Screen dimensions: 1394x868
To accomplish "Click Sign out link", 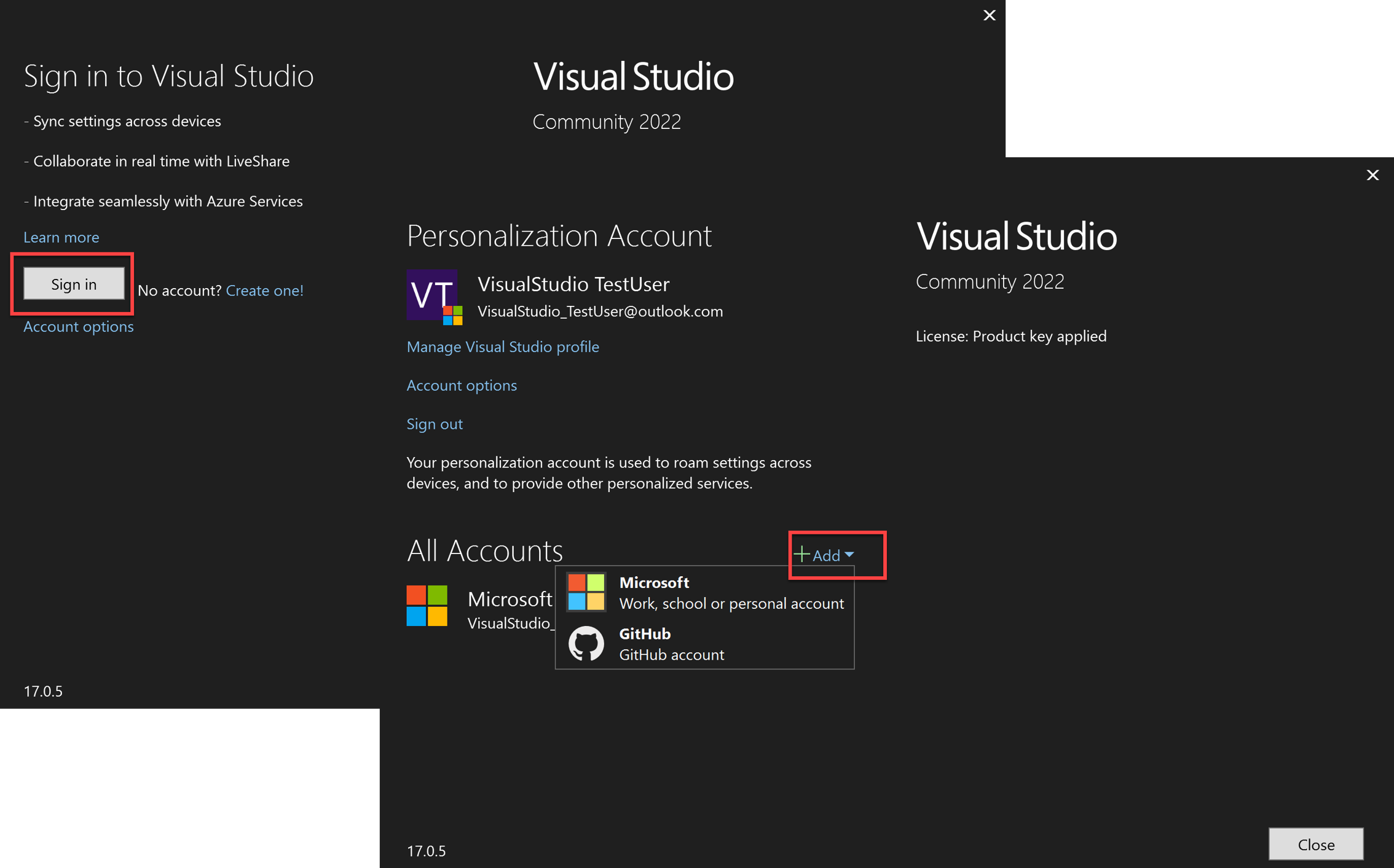I will [x=434, y=423].
